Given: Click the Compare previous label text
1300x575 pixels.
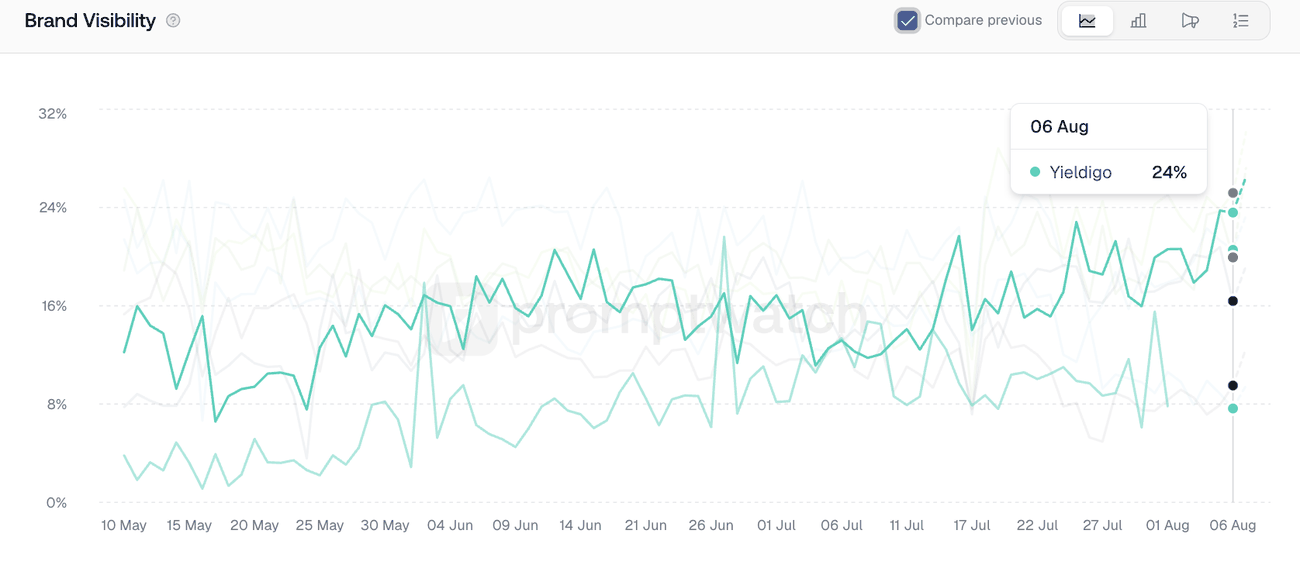Looking at the screenshot, I should pyautogui.click(x=983, y=20).
